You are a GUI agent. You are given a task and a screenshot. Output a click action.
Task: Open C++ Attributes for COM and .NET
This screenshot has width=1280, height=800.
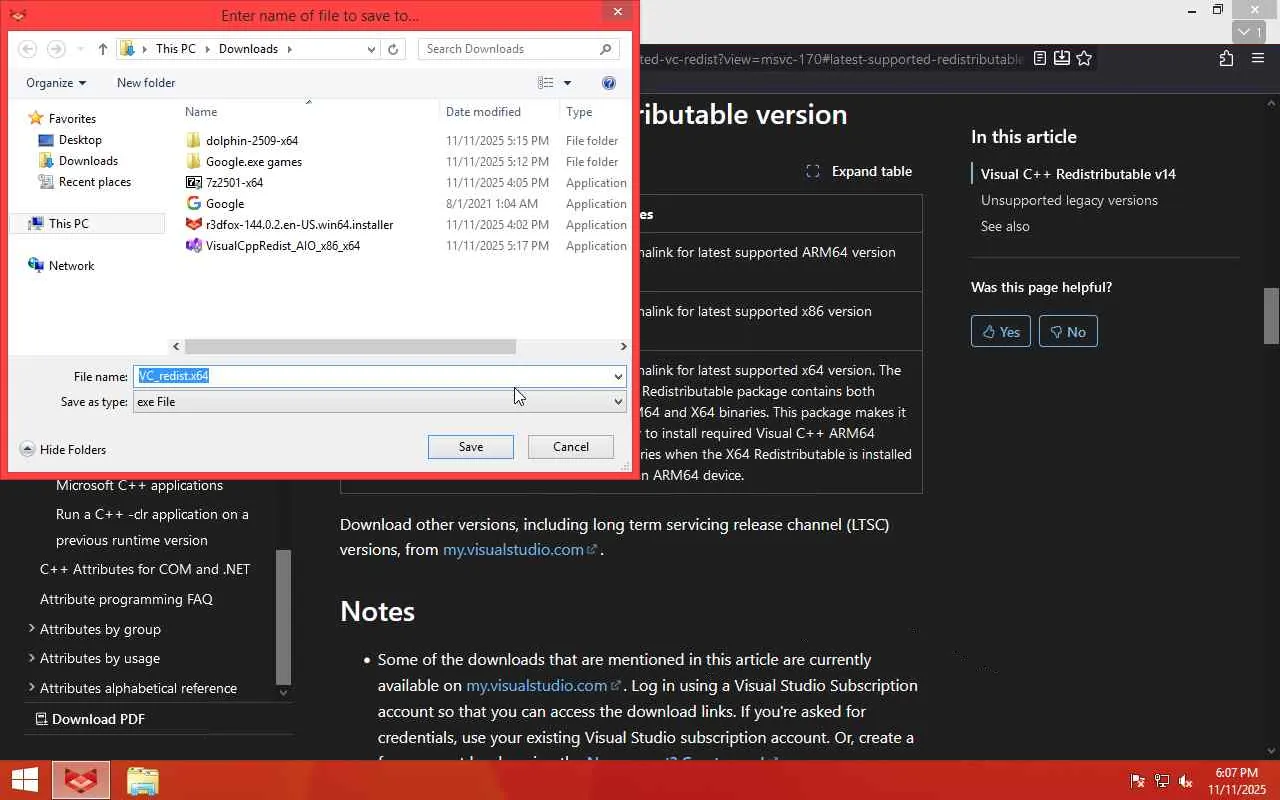[145, 569]
